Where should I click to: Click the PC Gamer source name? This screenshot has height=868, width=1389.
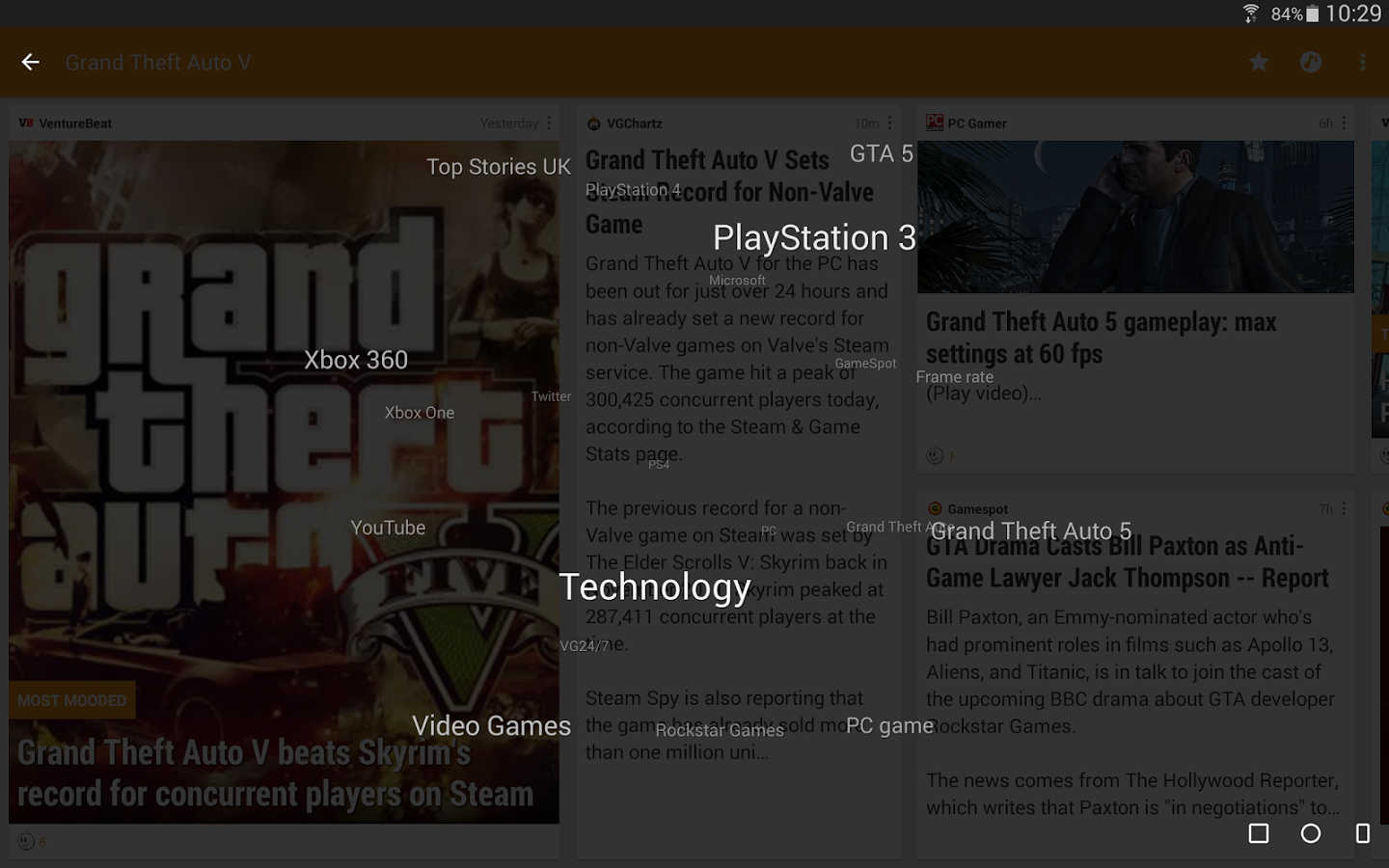click(977, 123)
